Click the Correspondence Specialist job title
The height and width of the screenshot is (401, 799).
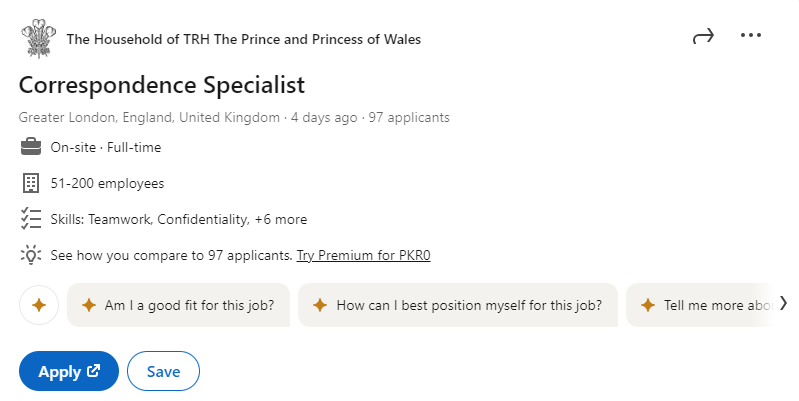pos(162,84)
